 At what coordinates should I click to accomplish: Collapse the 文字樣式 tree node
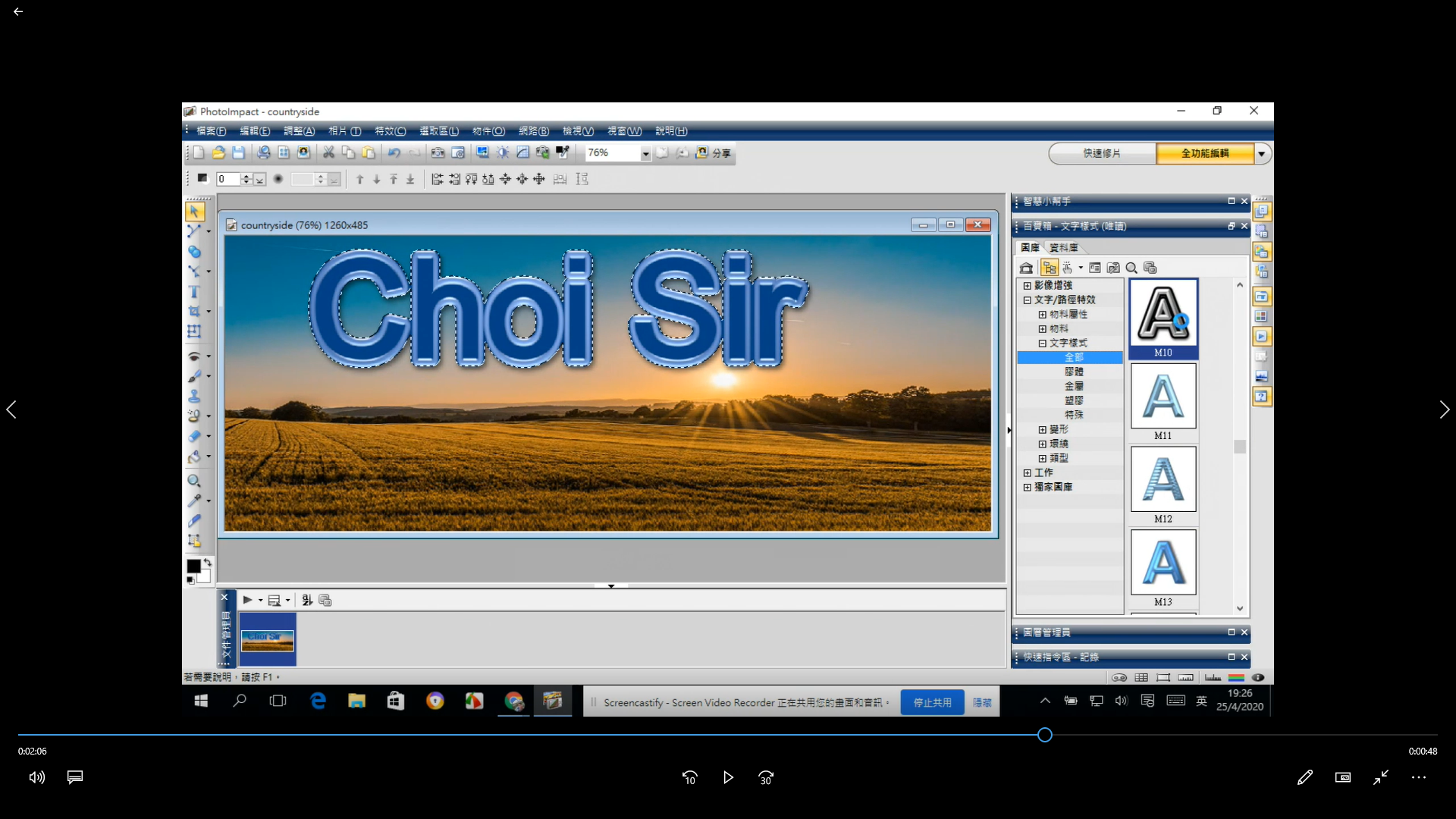[1042, 344]
